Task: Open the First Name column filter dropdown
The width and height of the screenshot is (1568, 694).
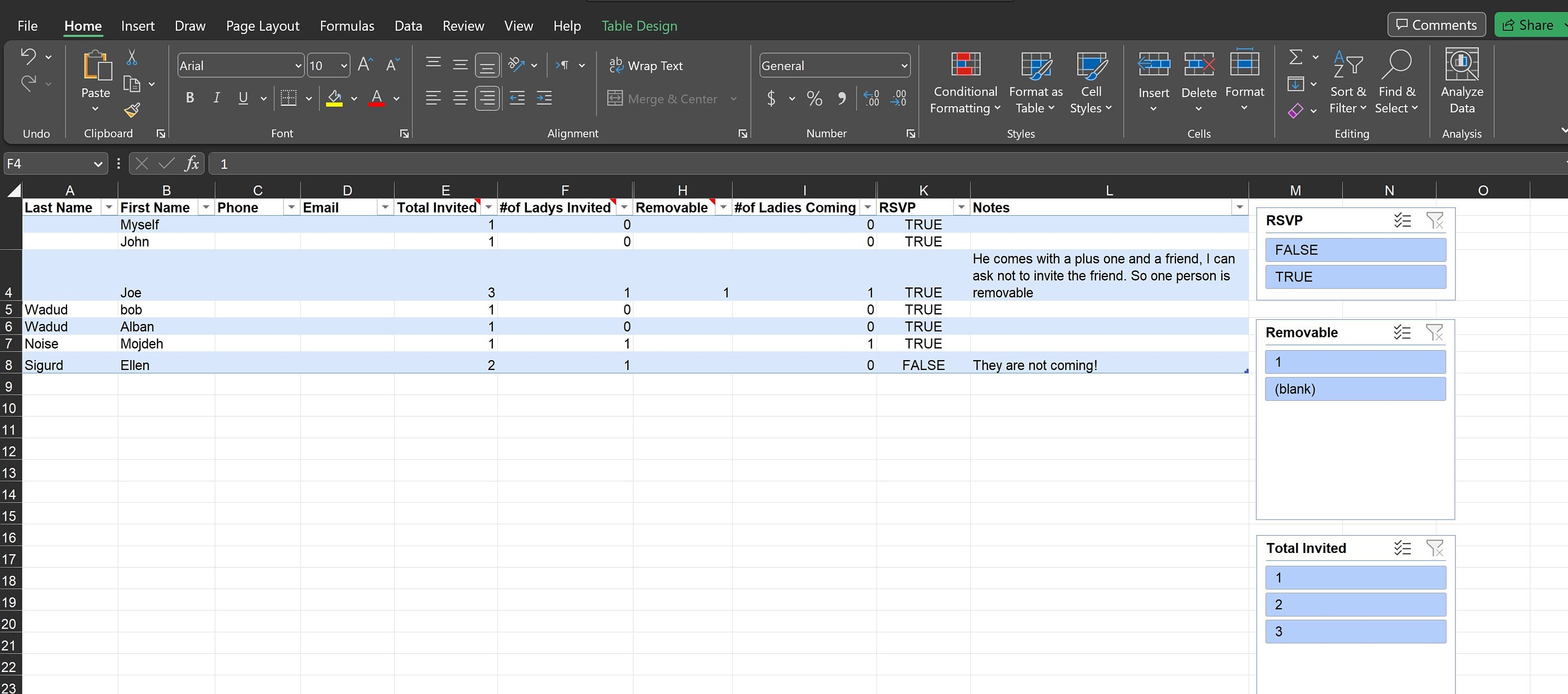Action: tap(206, 207)
